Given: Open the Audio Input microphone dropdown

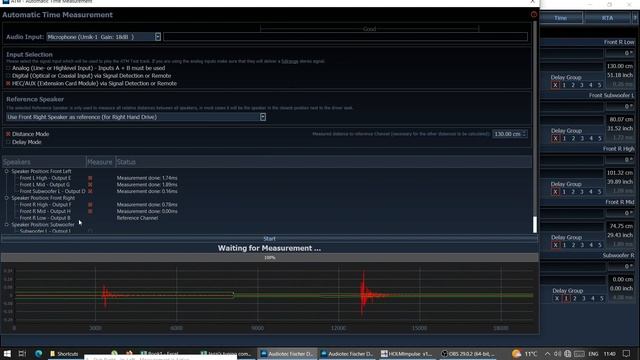Looking at the screenshot, I should click(x=158, y=37).
